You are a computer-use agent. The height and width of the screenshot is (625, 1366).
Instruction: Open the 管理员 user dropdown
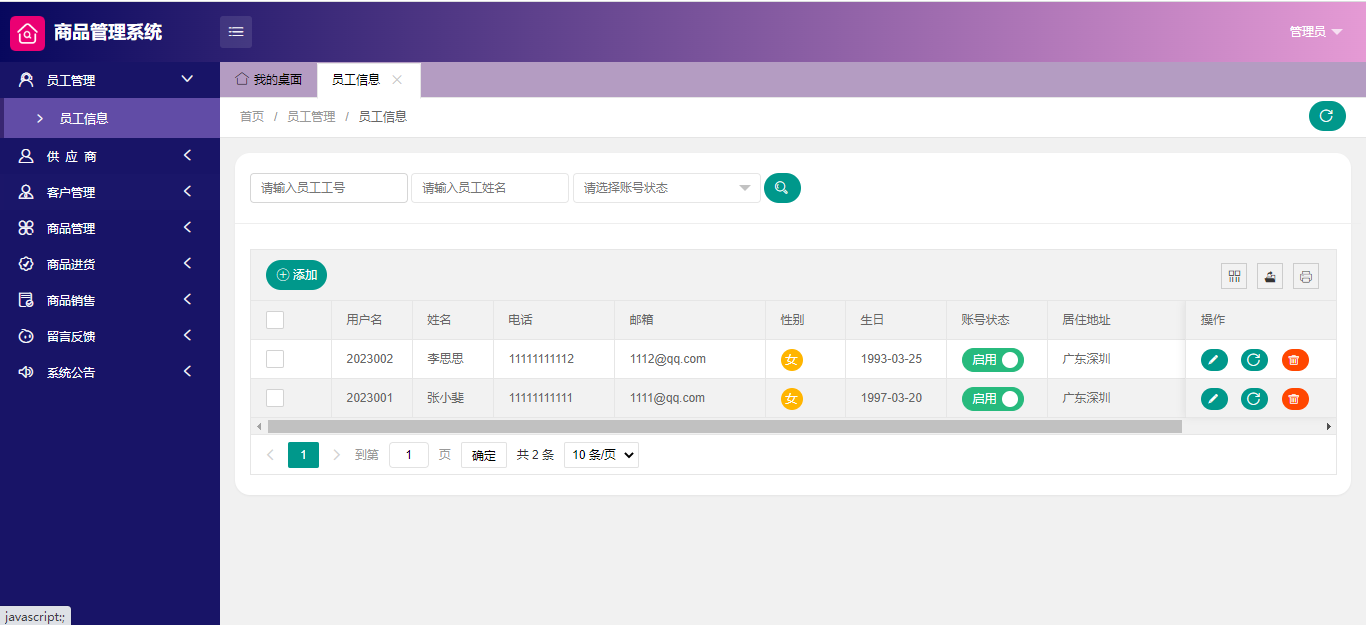[x=1315, y=32]
